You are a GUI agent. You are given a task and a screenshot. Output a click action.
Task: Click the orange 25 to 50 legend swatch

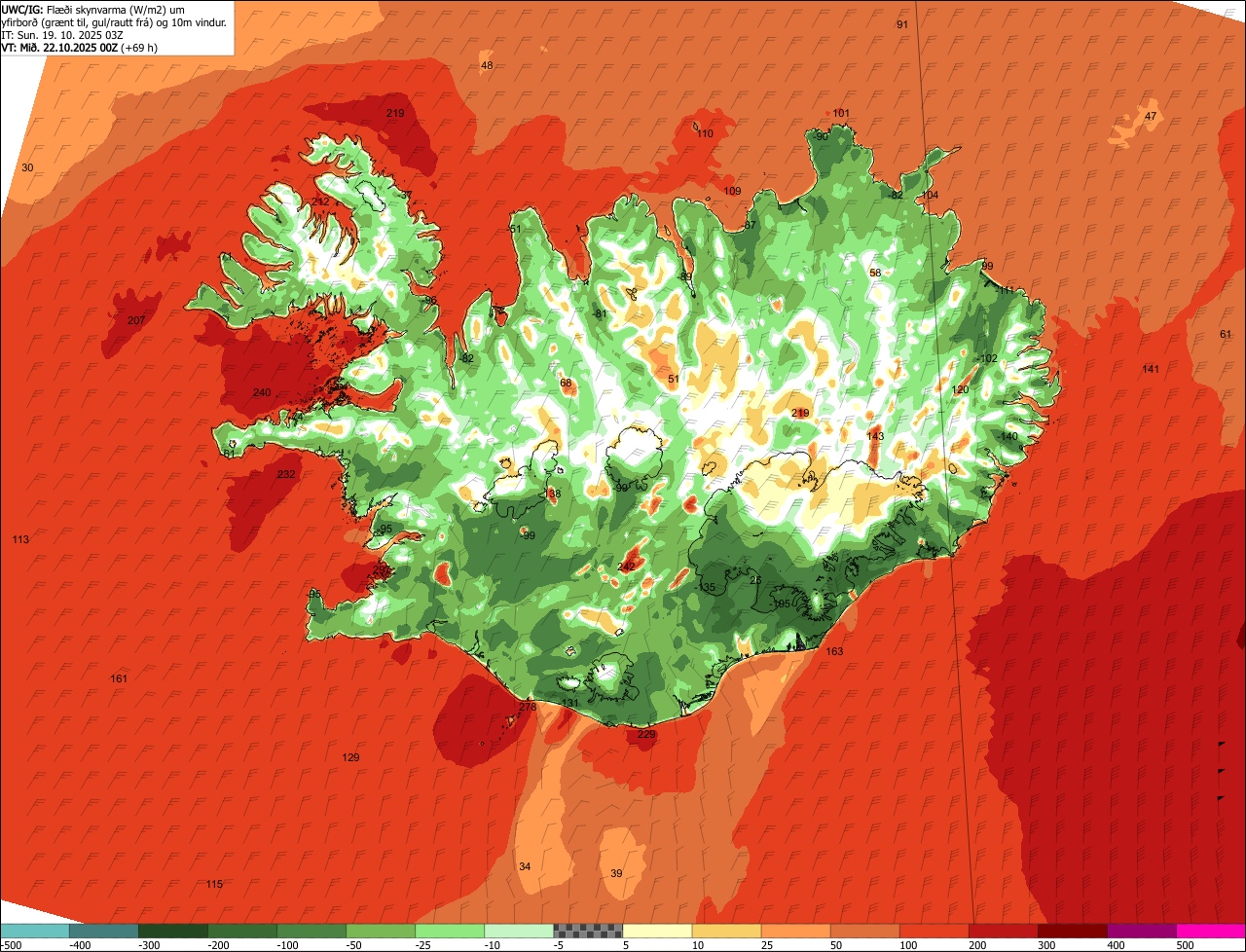795,931
